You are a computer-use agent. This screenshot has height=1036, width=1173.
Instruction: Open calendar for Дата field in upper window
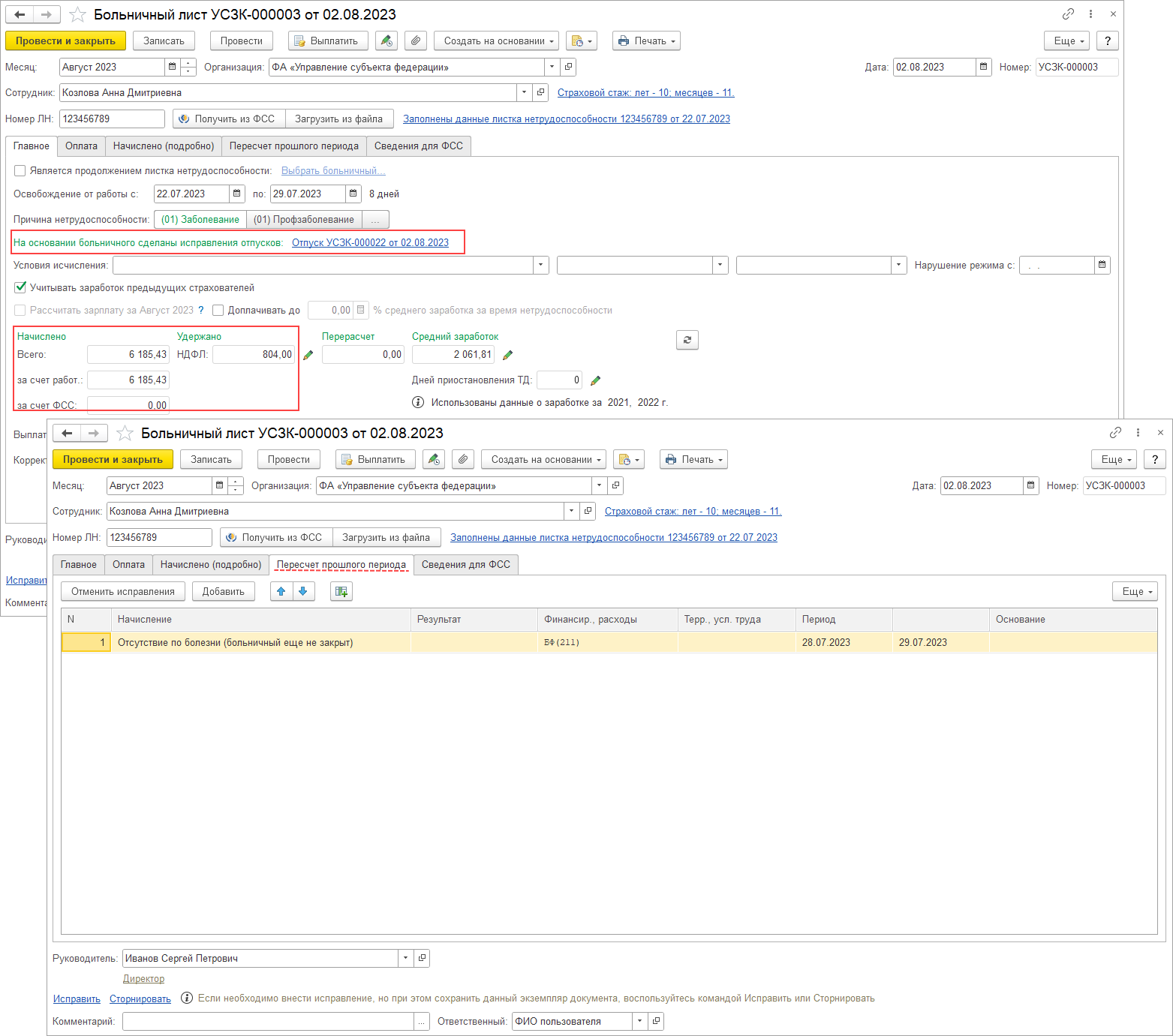tap(983, 67)
